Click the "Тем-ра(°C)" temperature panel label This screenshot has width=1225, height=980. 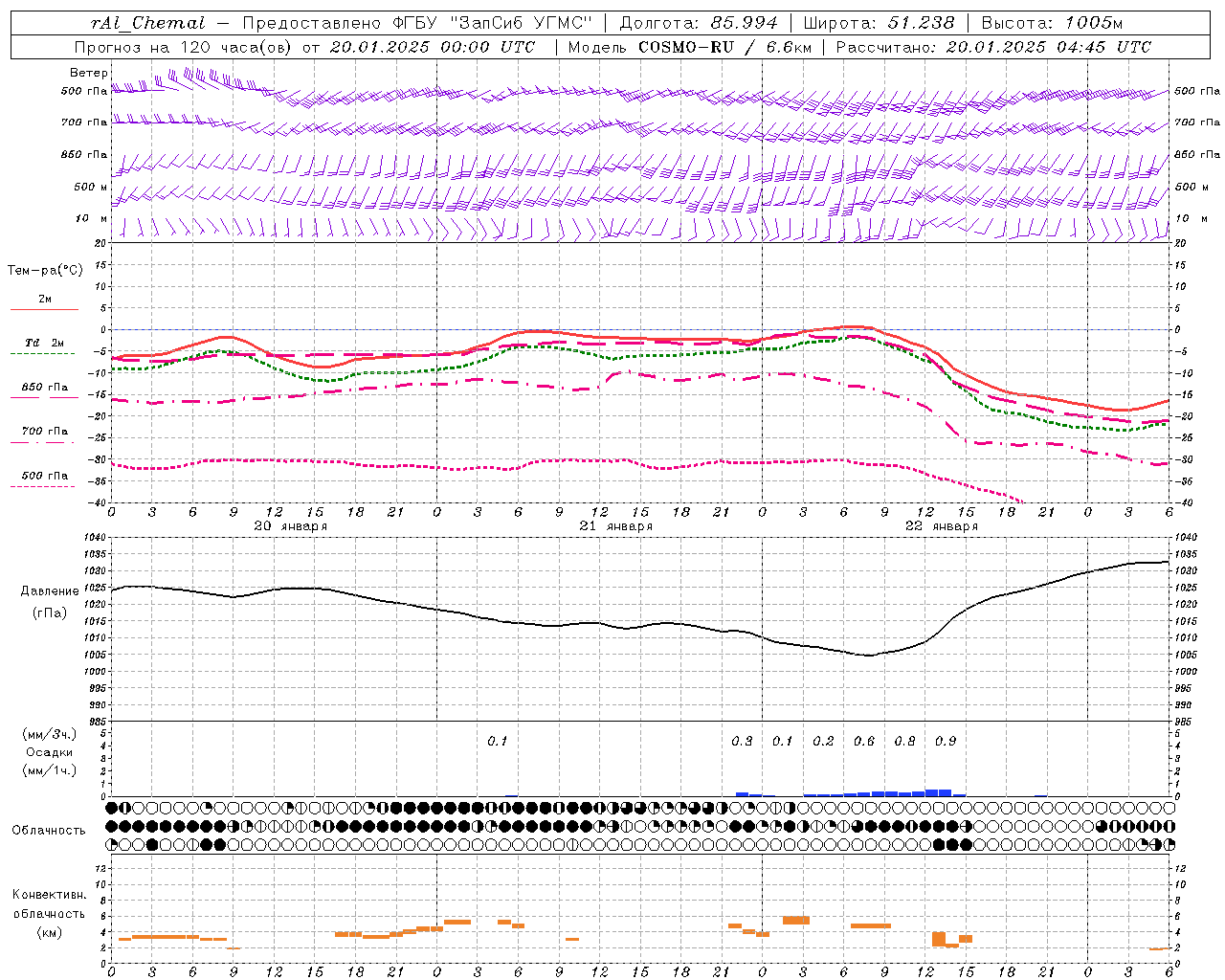pyautogui.click(x=45, y=271)
